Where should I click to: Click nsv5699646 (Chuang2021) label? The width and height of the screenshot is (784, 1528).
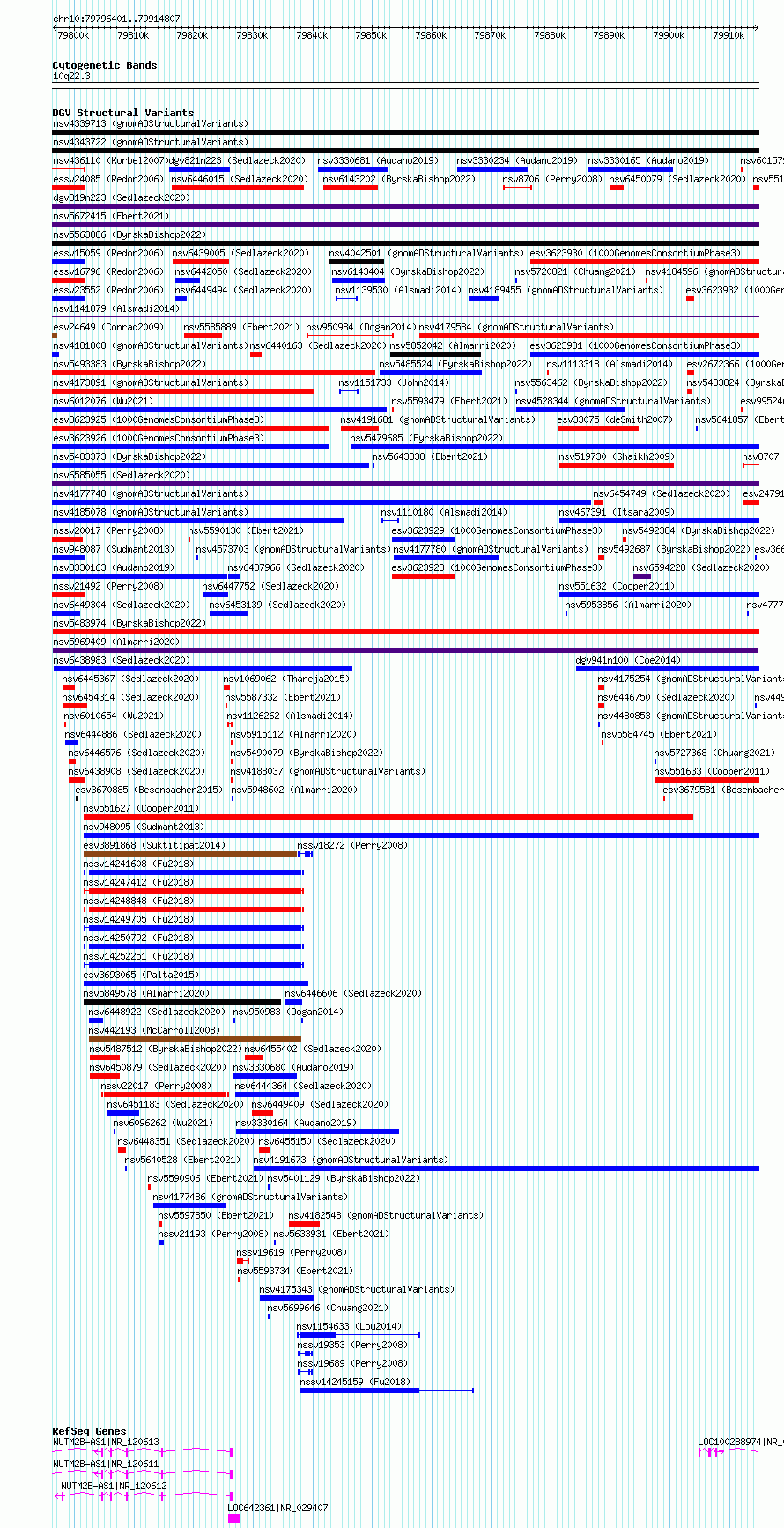click(328, 1308)
